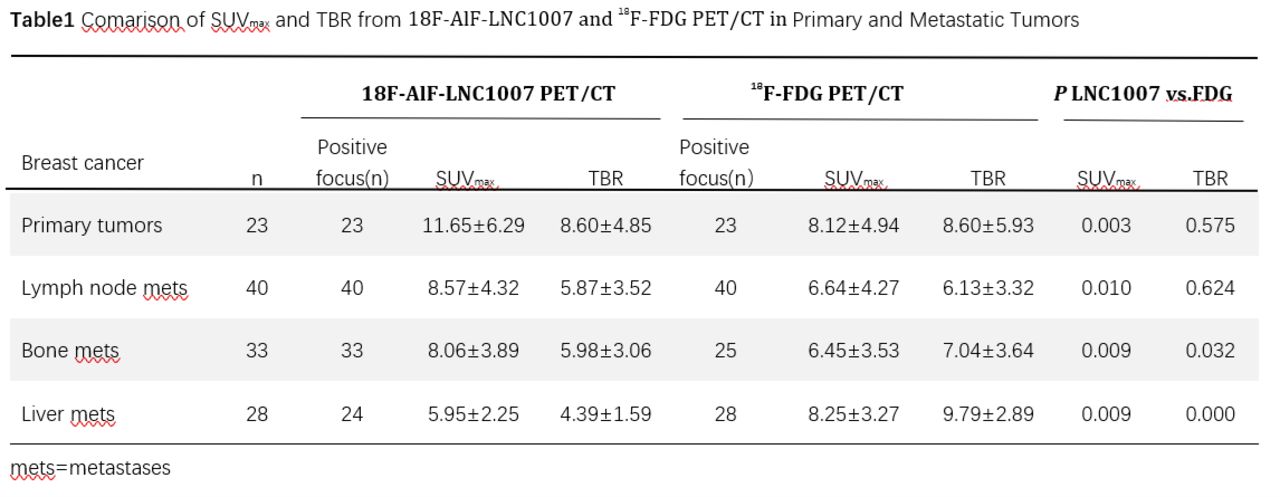Screen dimensions: 1280x497
Task: Select the 8.60±5.93 TBR value
Action: coord(988,226)
